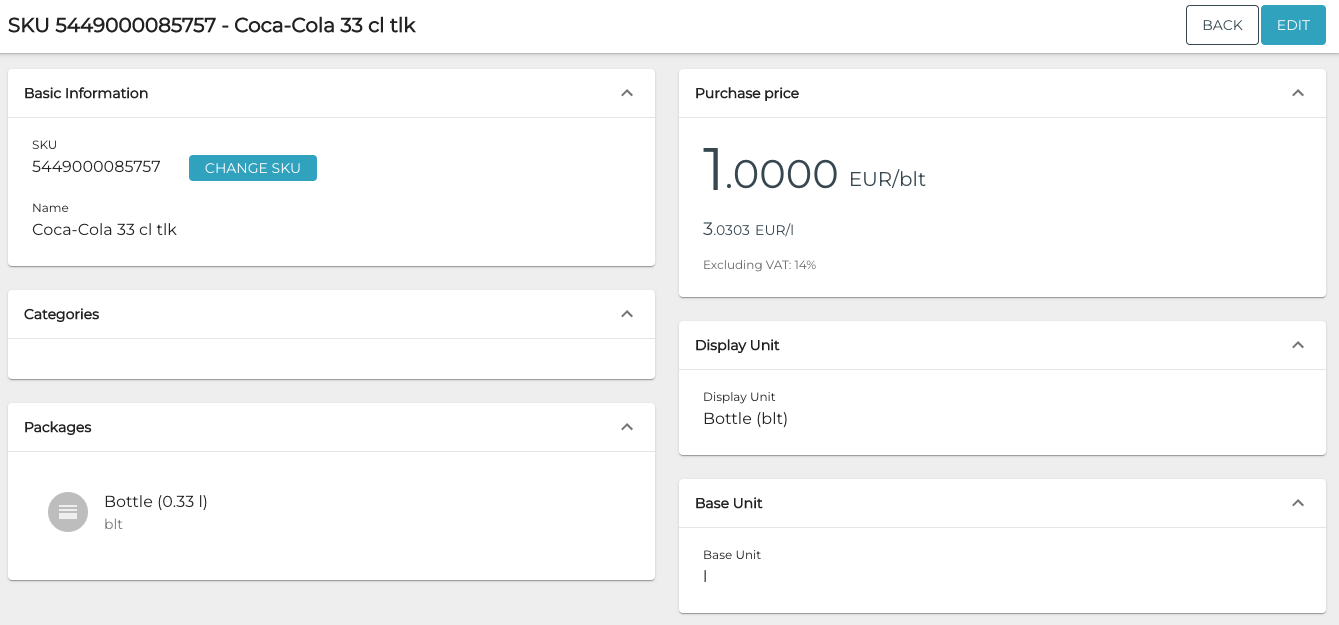Click the CHANGE SKU button
This screenshot has width=1339, height=625.
point(252,168)
